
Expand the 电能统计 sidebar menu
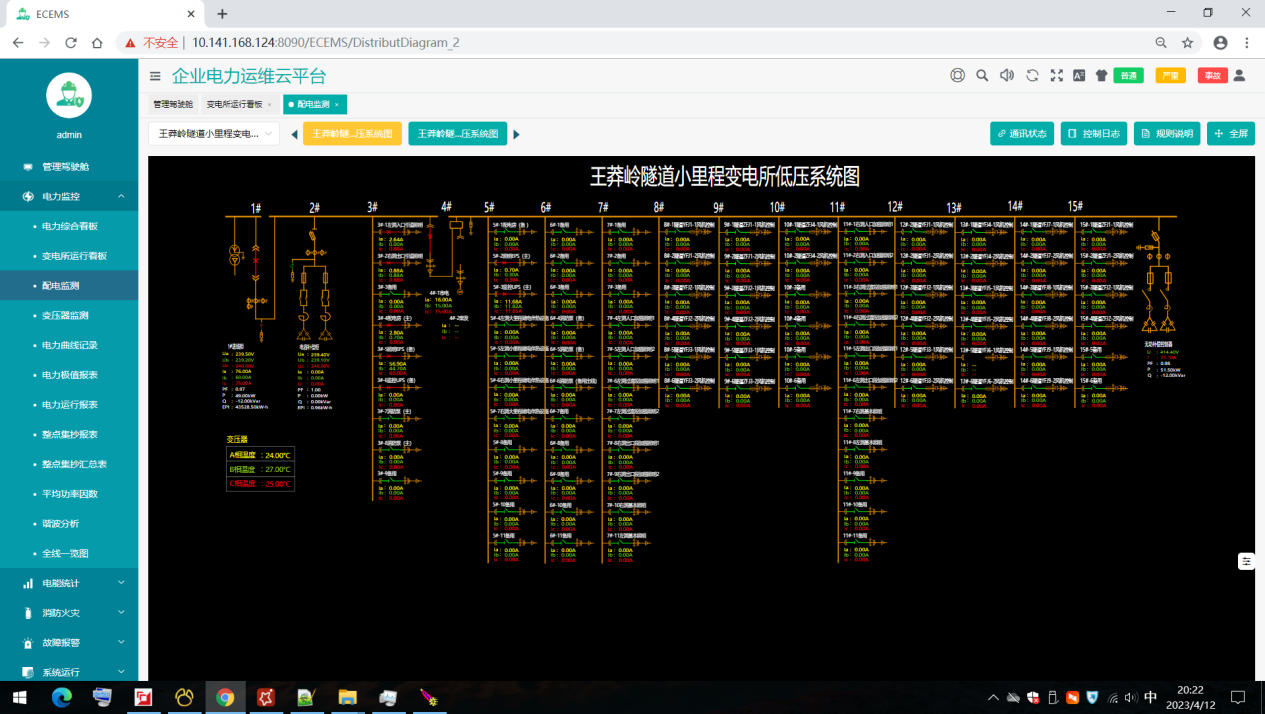(x=69, y=583)
